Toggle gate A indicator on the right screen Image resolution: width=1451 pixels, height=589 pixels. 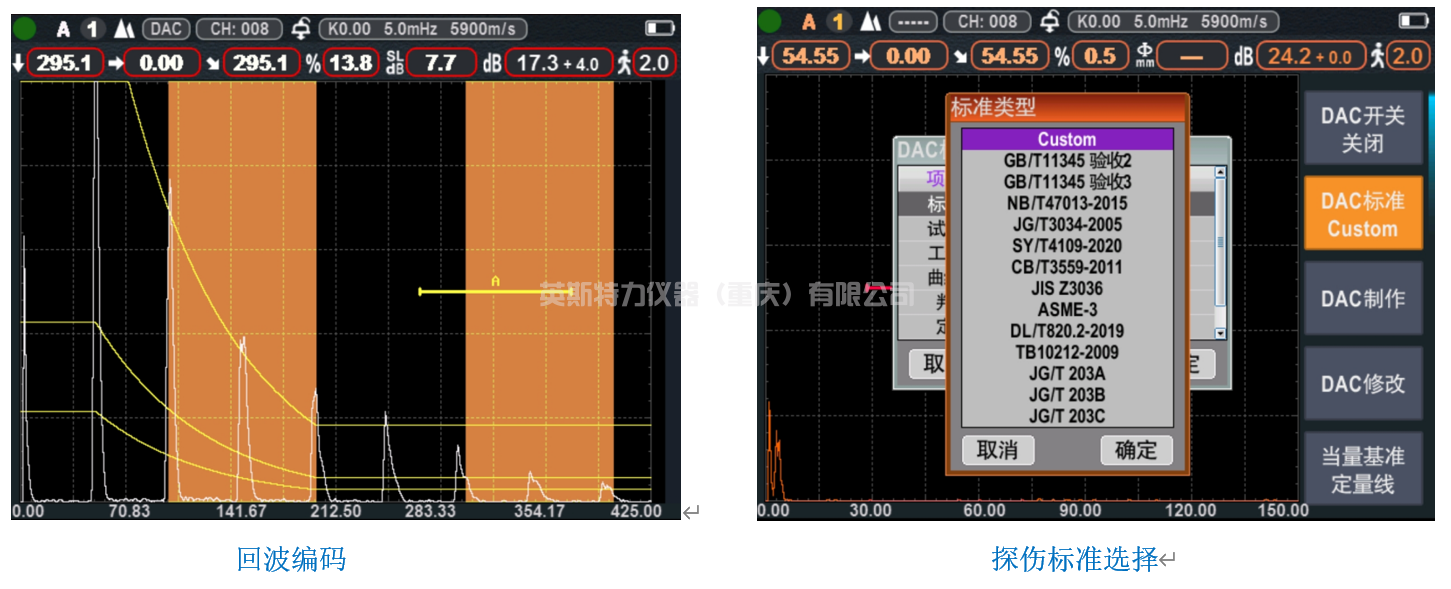coord(809,22)
